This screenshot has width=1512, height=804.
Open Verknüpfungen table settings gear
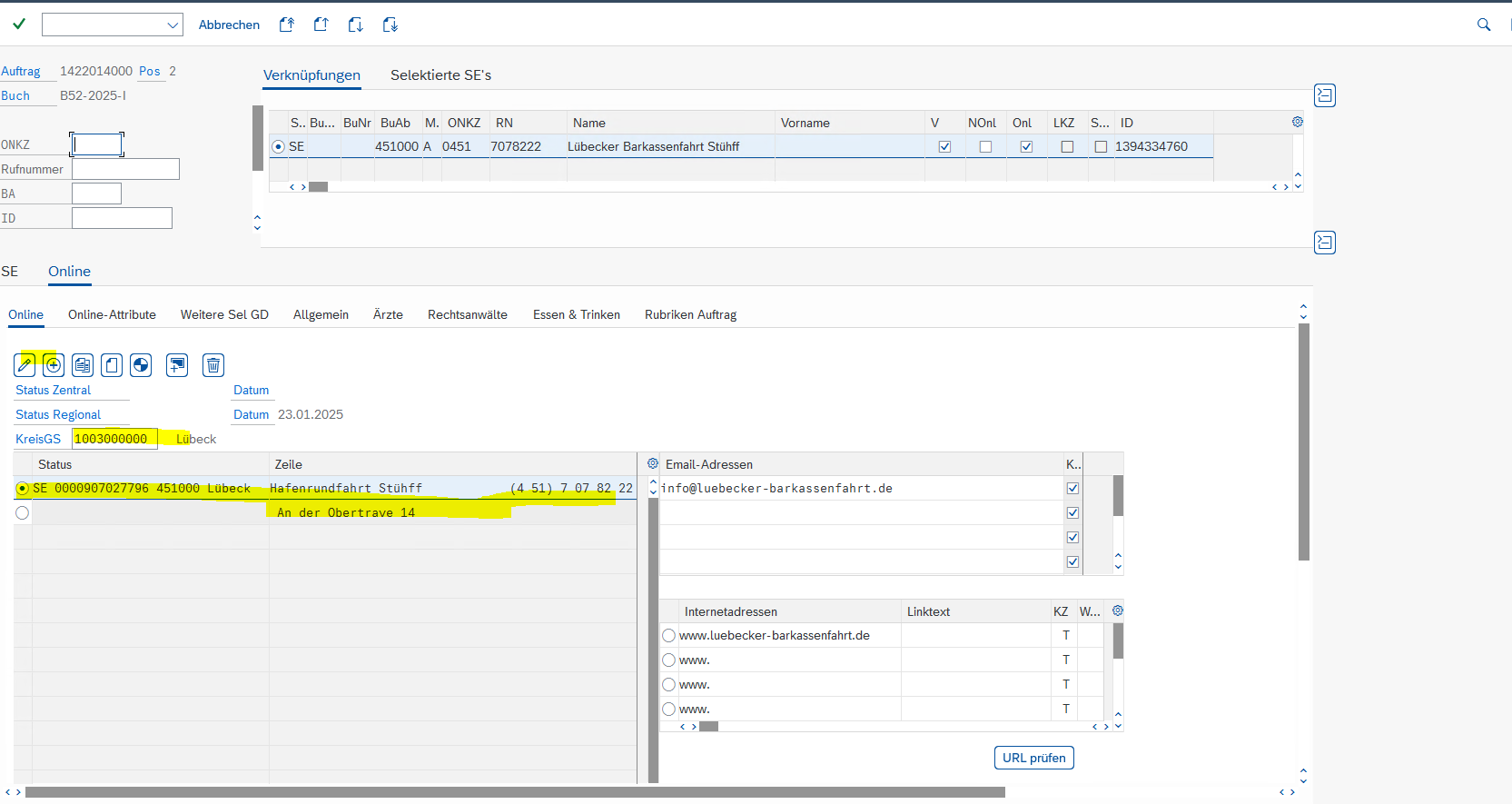pyautogui.click(x=1298, y=122)
